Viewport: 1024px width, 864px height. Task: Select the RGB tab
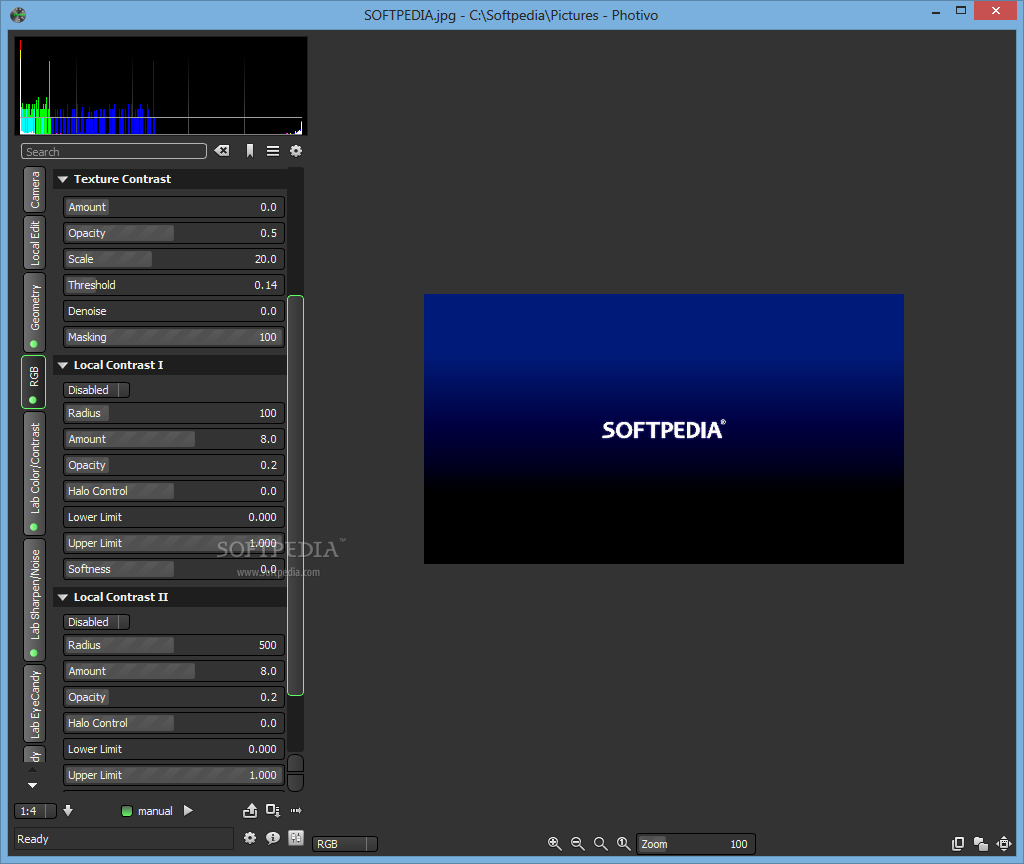pos(34,382)
